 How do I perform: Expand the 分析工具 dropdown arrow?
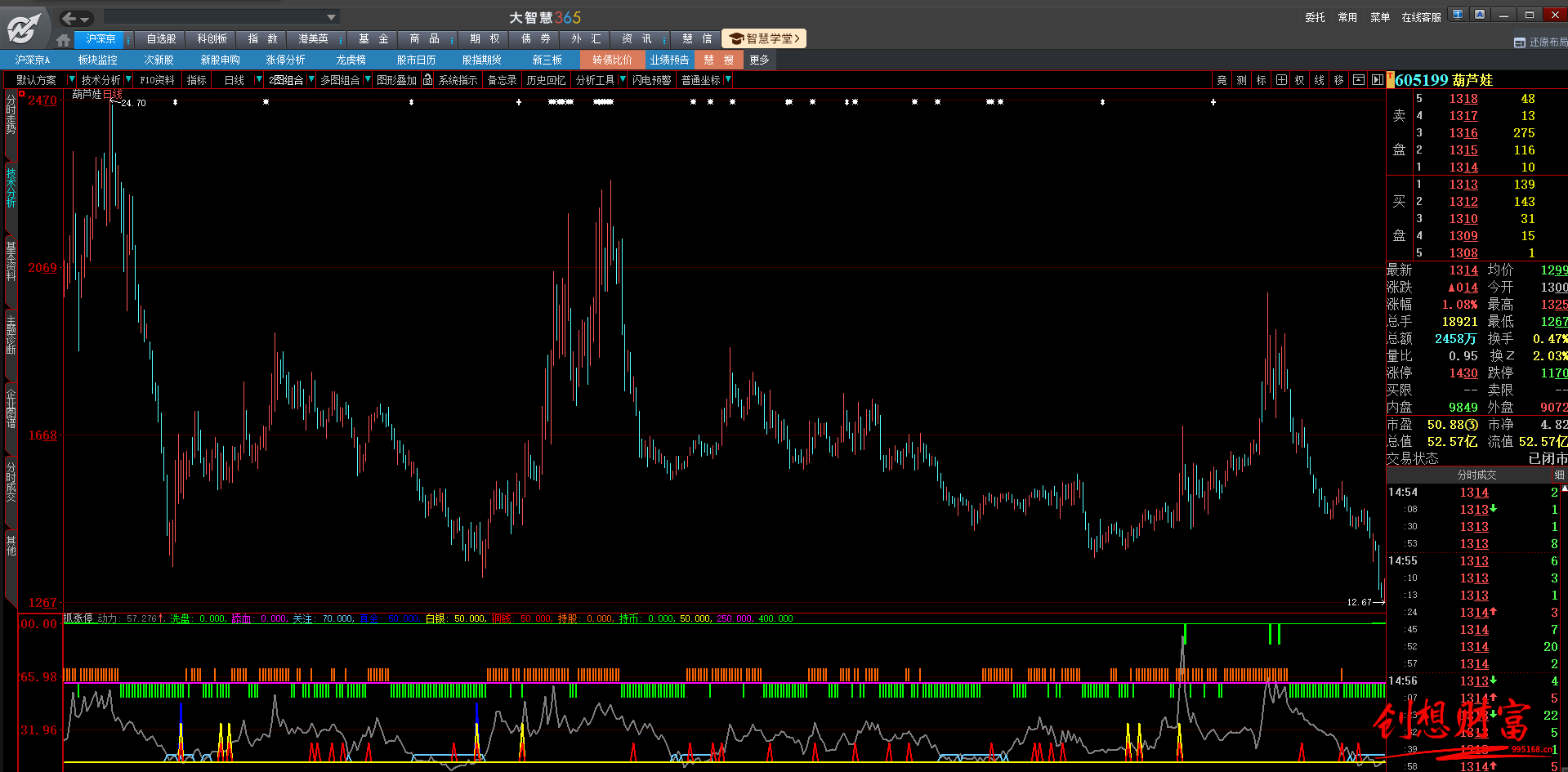623,79
